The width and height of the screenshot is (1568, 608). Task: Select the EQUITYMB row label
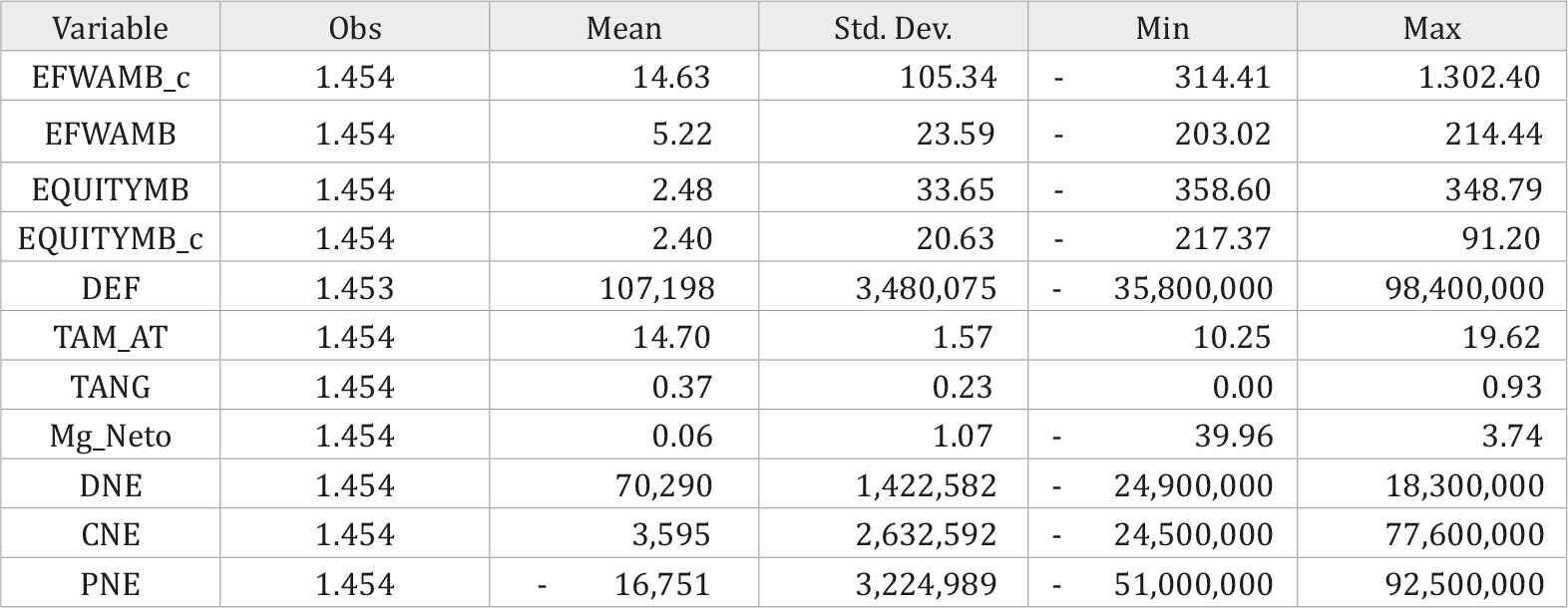(110, 189)
